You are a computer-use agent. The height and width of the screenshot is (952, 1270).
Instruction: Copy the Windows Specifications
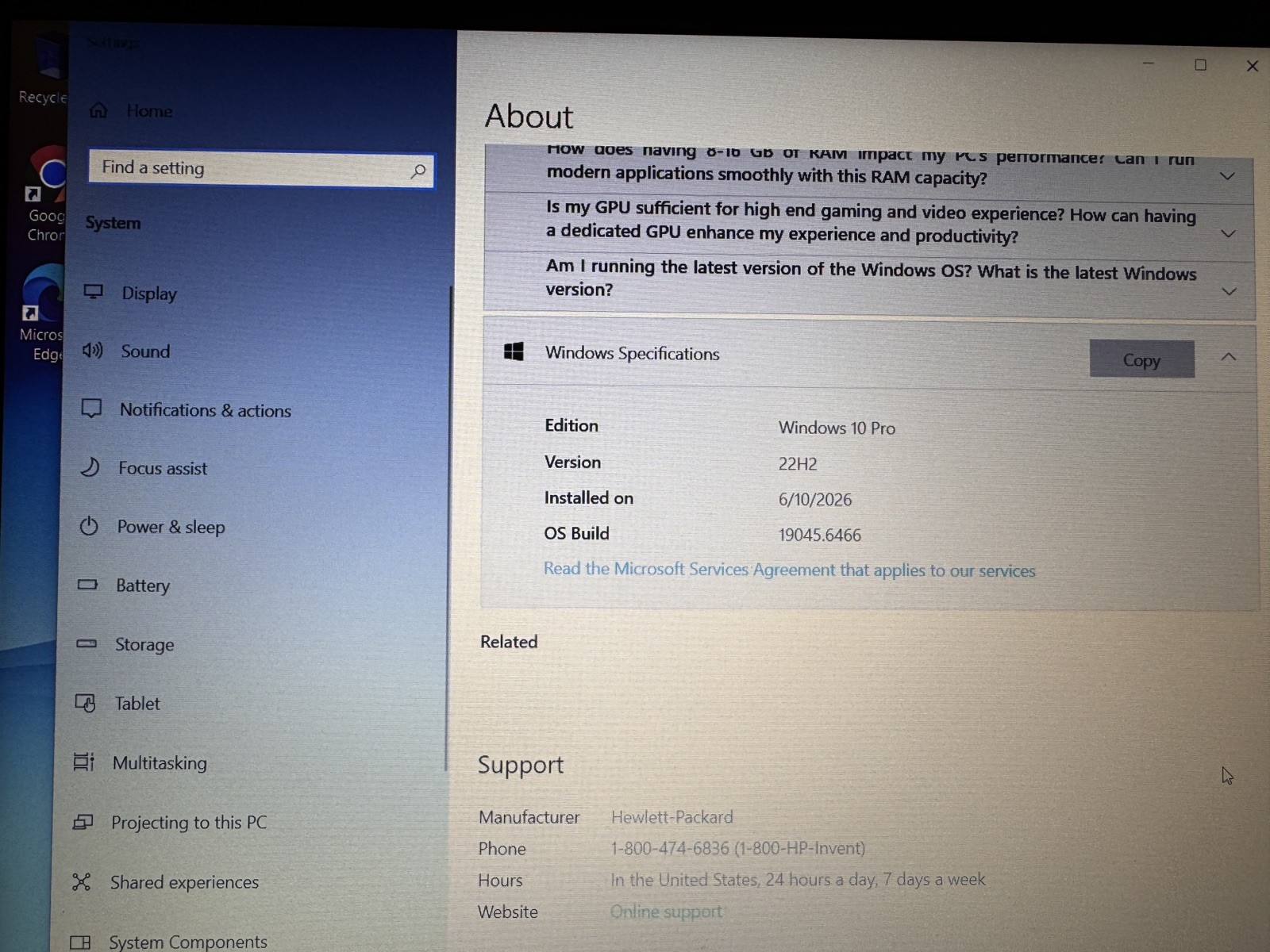coord(1141,359)
